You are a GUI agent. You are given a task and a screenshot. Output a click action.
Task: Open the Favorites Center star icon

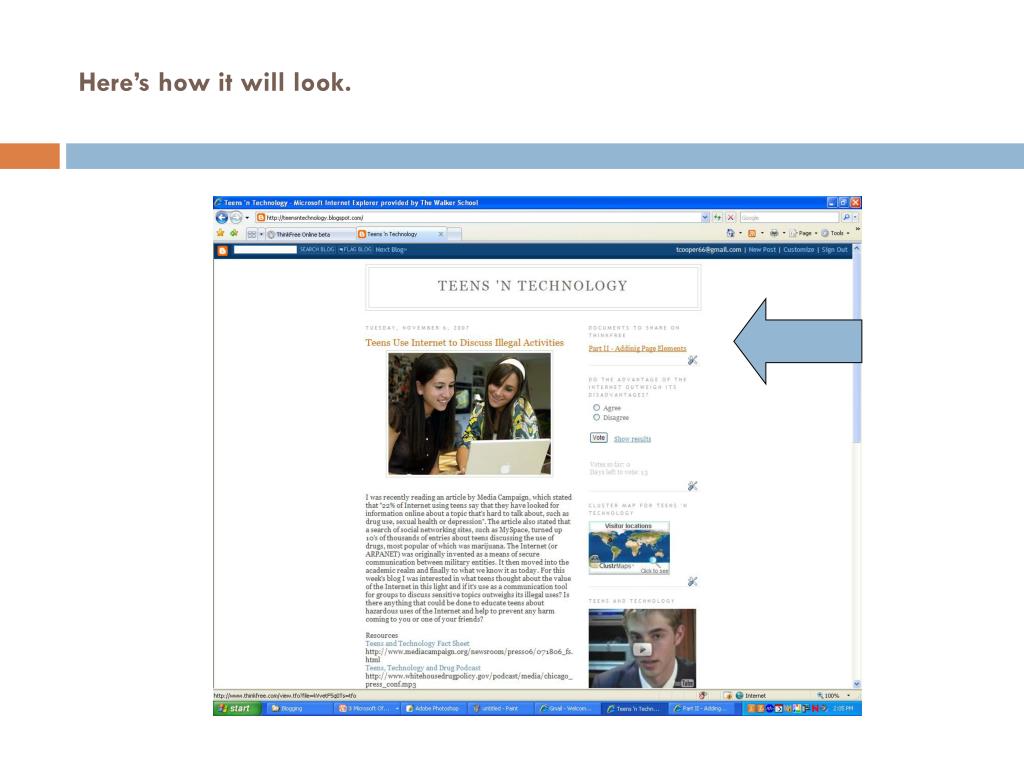coord(220,233)
